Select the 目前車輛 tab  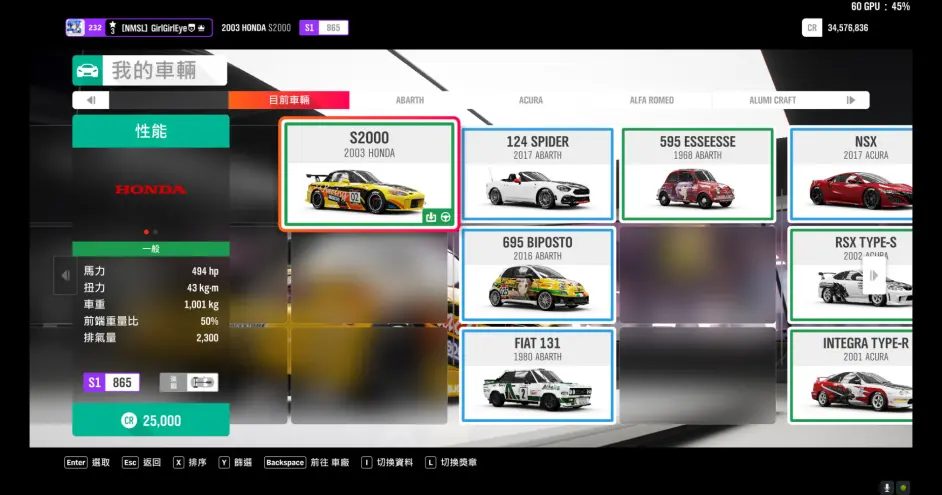(x=289, y=100)
